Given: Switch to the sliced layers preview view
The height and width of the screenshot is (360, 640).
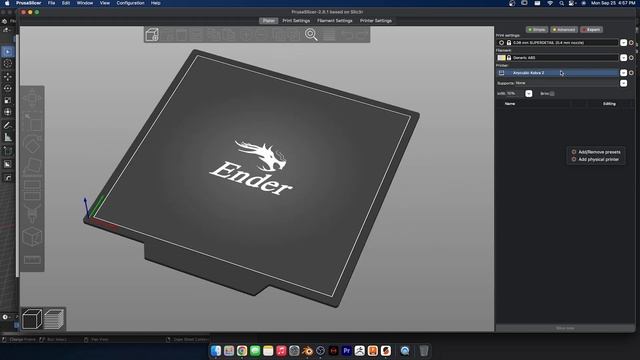Looking at the screenshot, I should pos(54,319).
